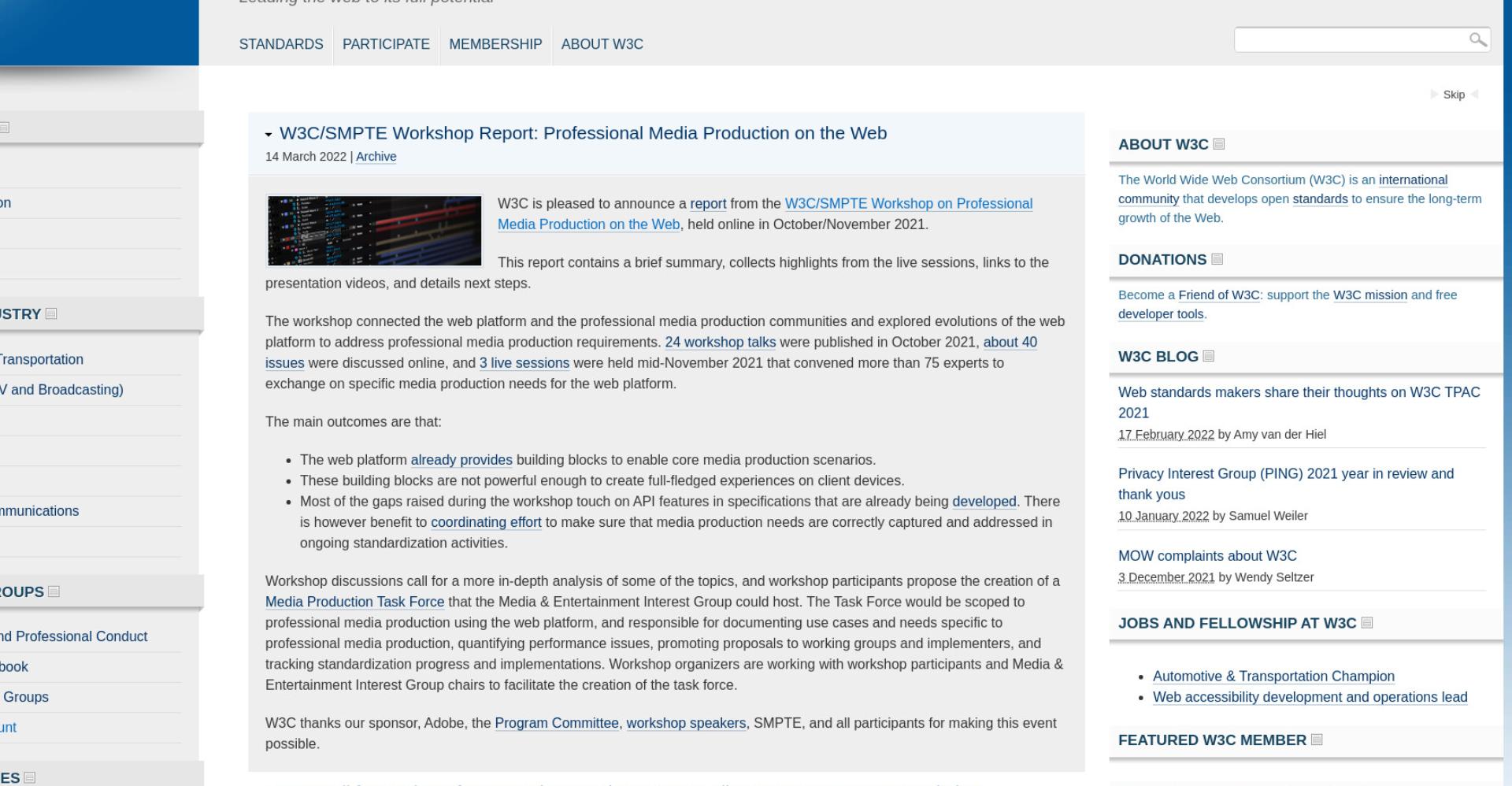Open the workshop media production thumbnail image

[x=374, y=231]
